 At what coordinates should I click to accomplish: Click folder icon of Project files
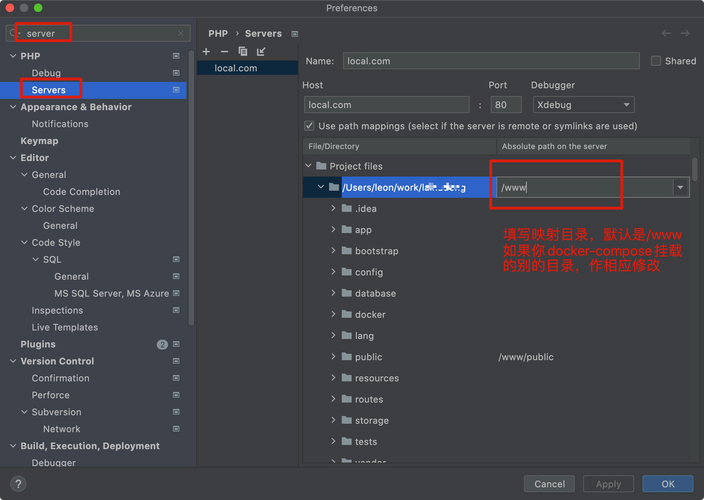click(321, 166)
